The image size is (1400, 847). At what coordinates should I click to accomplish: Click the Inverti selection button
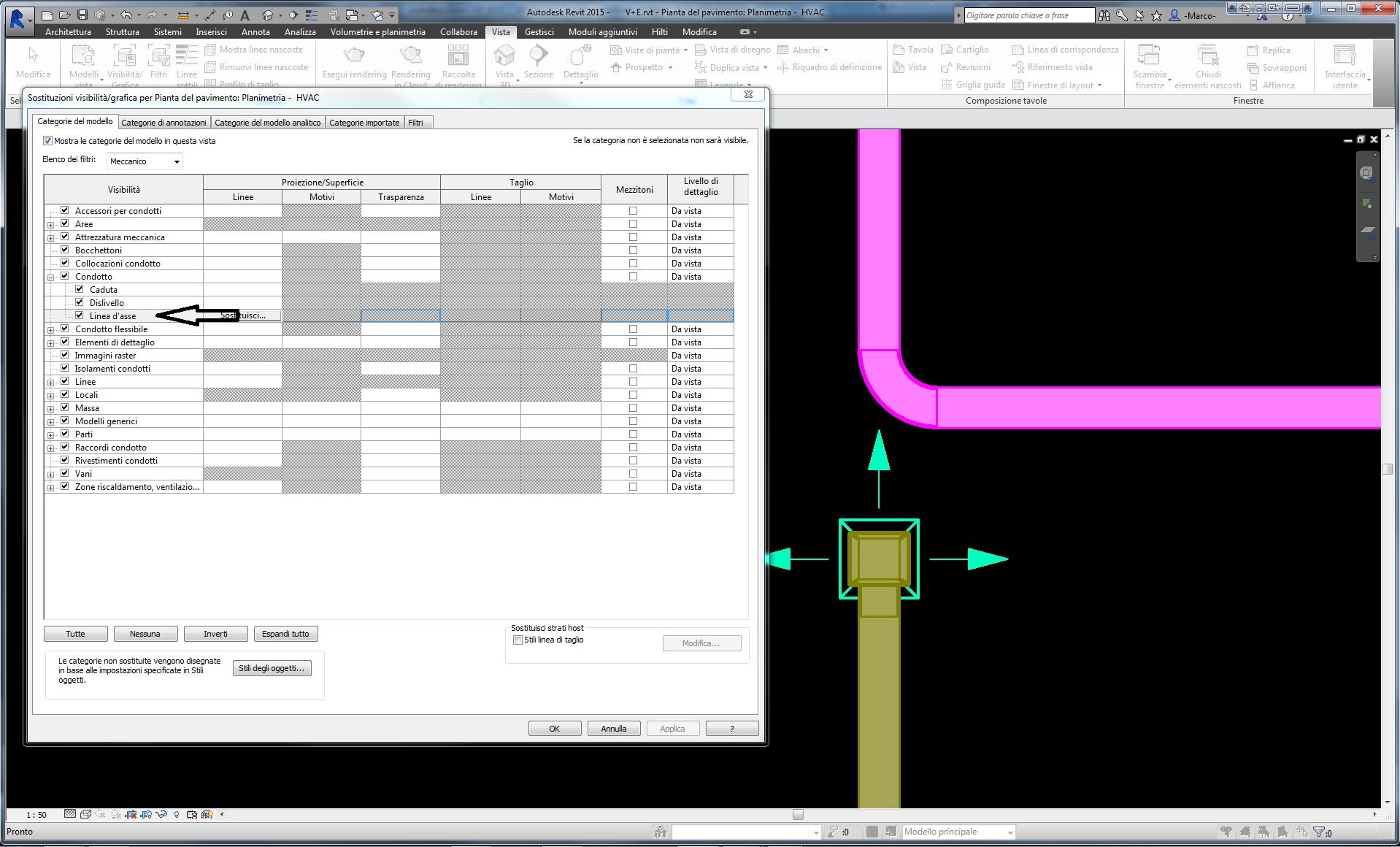[x=215, y=634]
